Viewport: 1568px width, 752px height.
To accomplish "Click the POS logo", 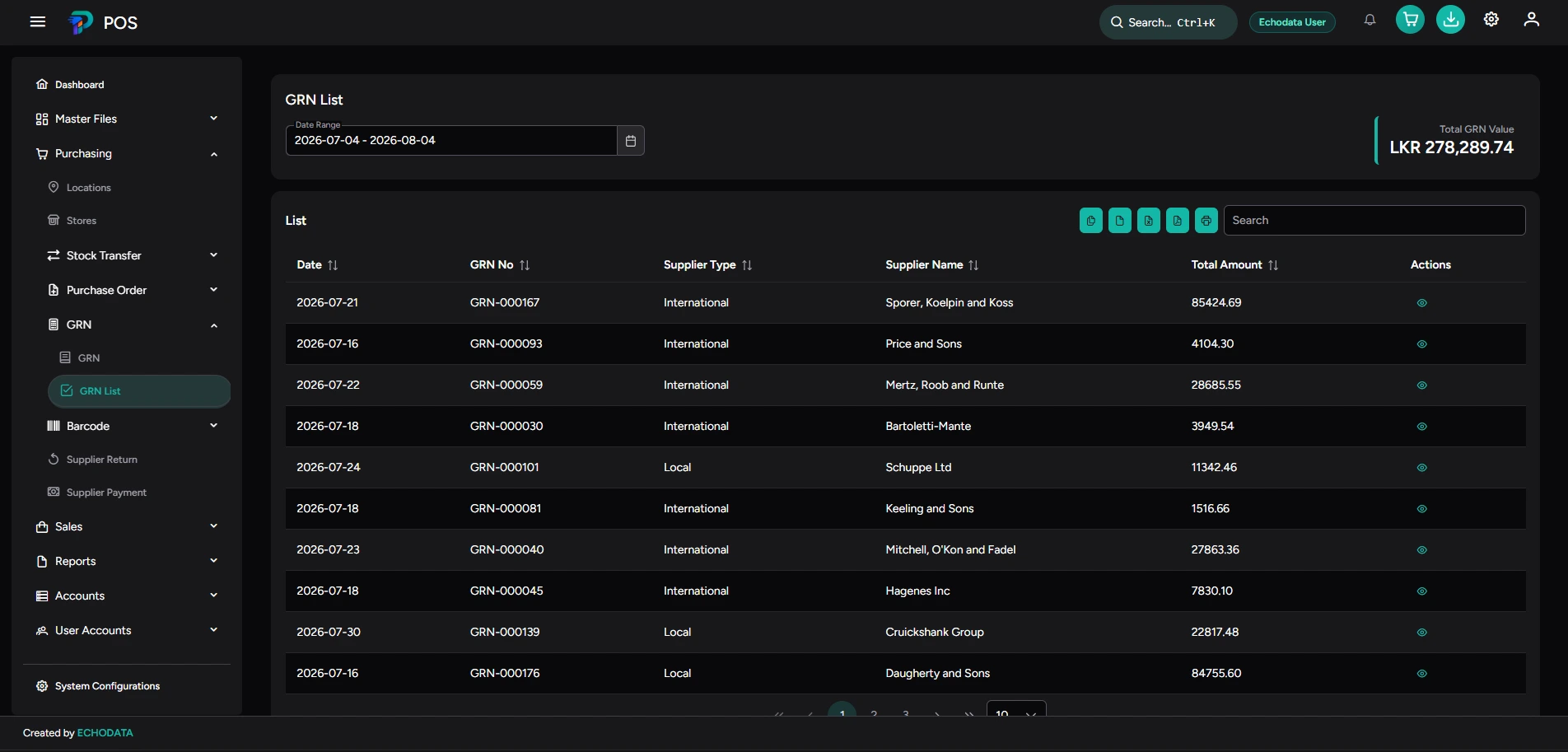I will [x=103, y=22].
